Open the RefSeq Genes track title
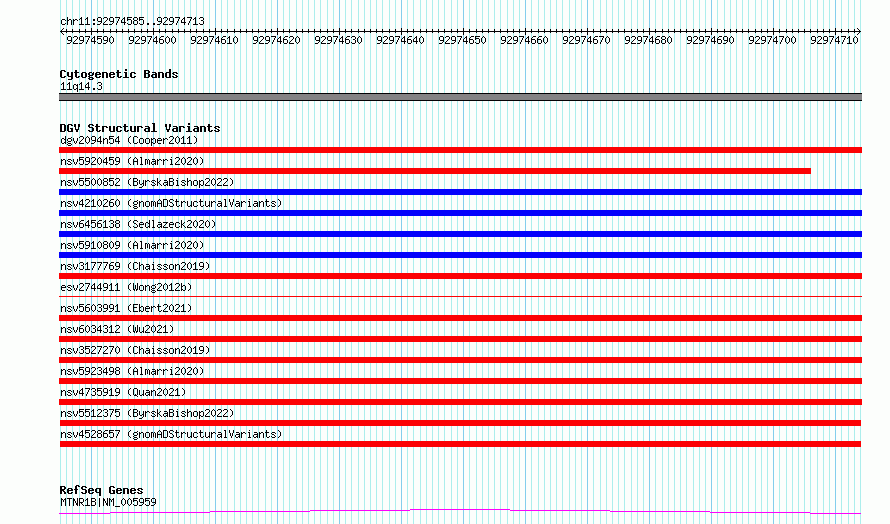 101,490
